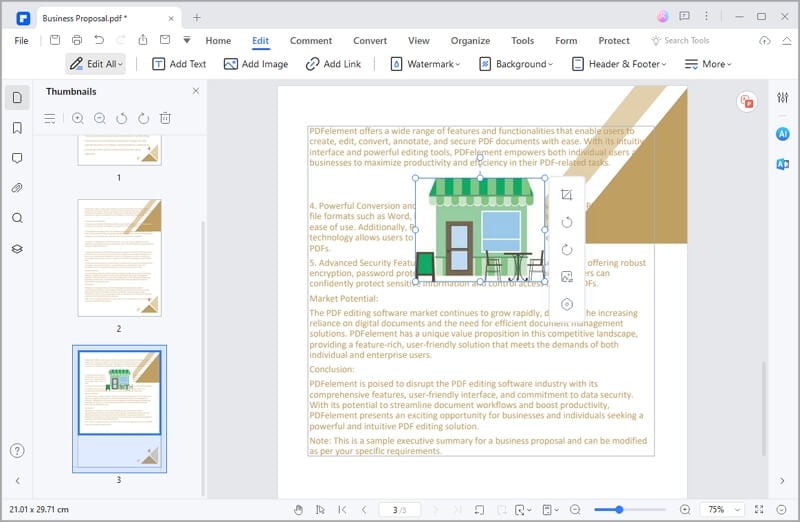
Task: Zoom in using the plus icon
Action: (x=685, y=509)
